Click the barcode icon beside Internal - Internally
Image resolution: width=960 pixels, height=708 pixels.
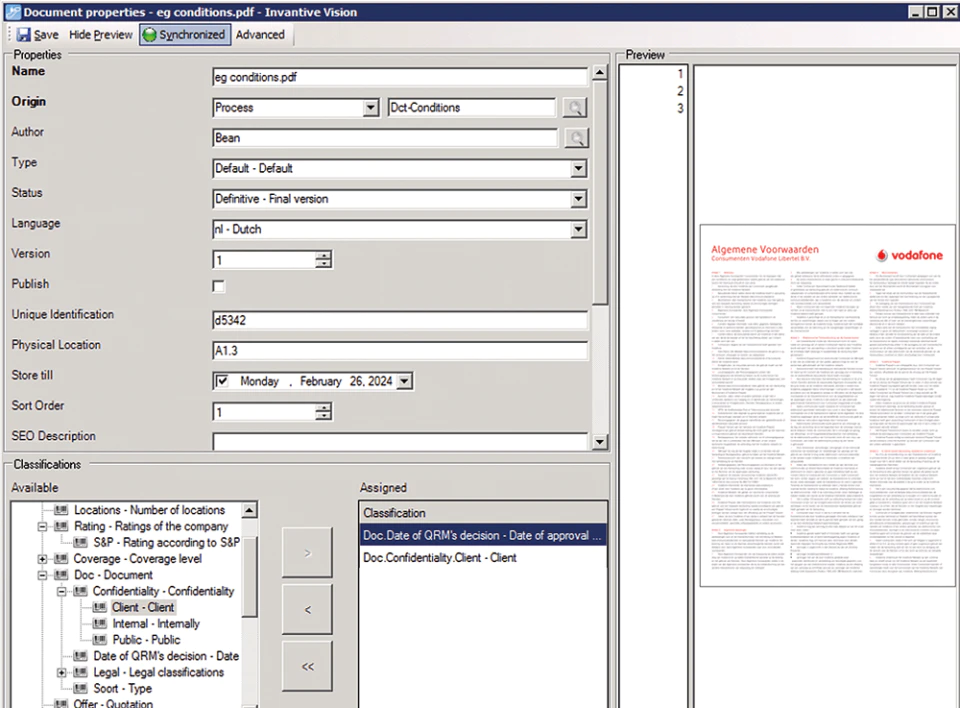pos(100,623)
